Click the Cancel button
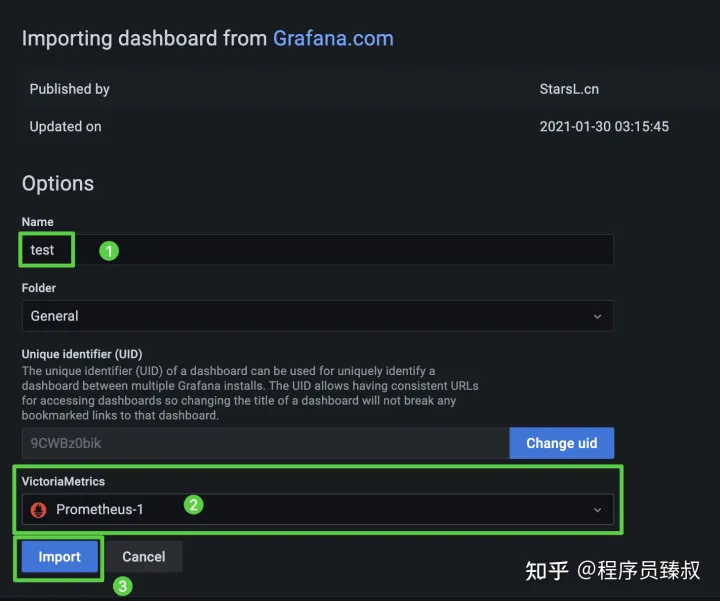The width and height of the screenshot is (720, 601). click(x=144, y=556)
